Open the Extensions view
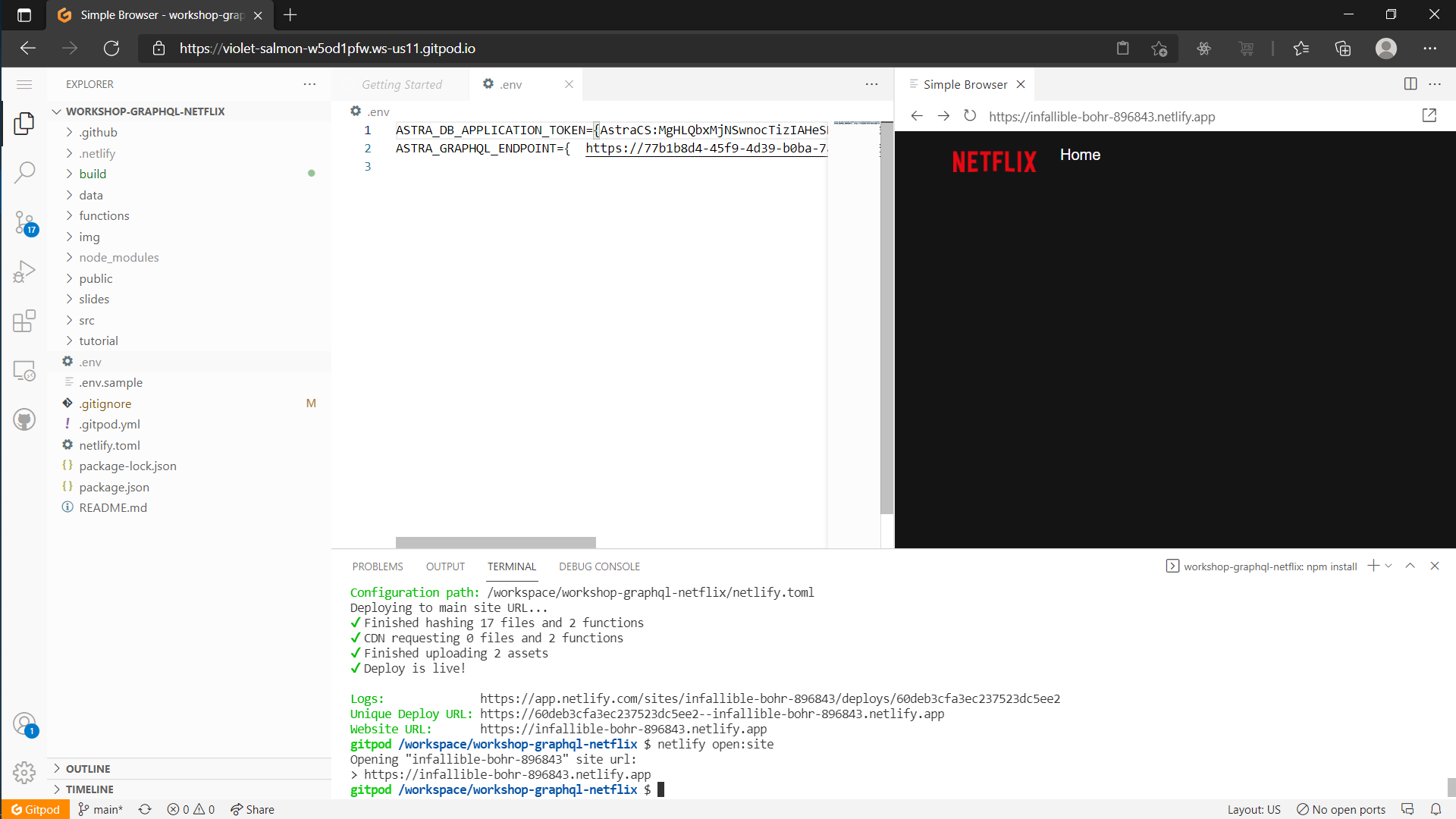This screenshot has height=819, width=1456. pos(25,321)
